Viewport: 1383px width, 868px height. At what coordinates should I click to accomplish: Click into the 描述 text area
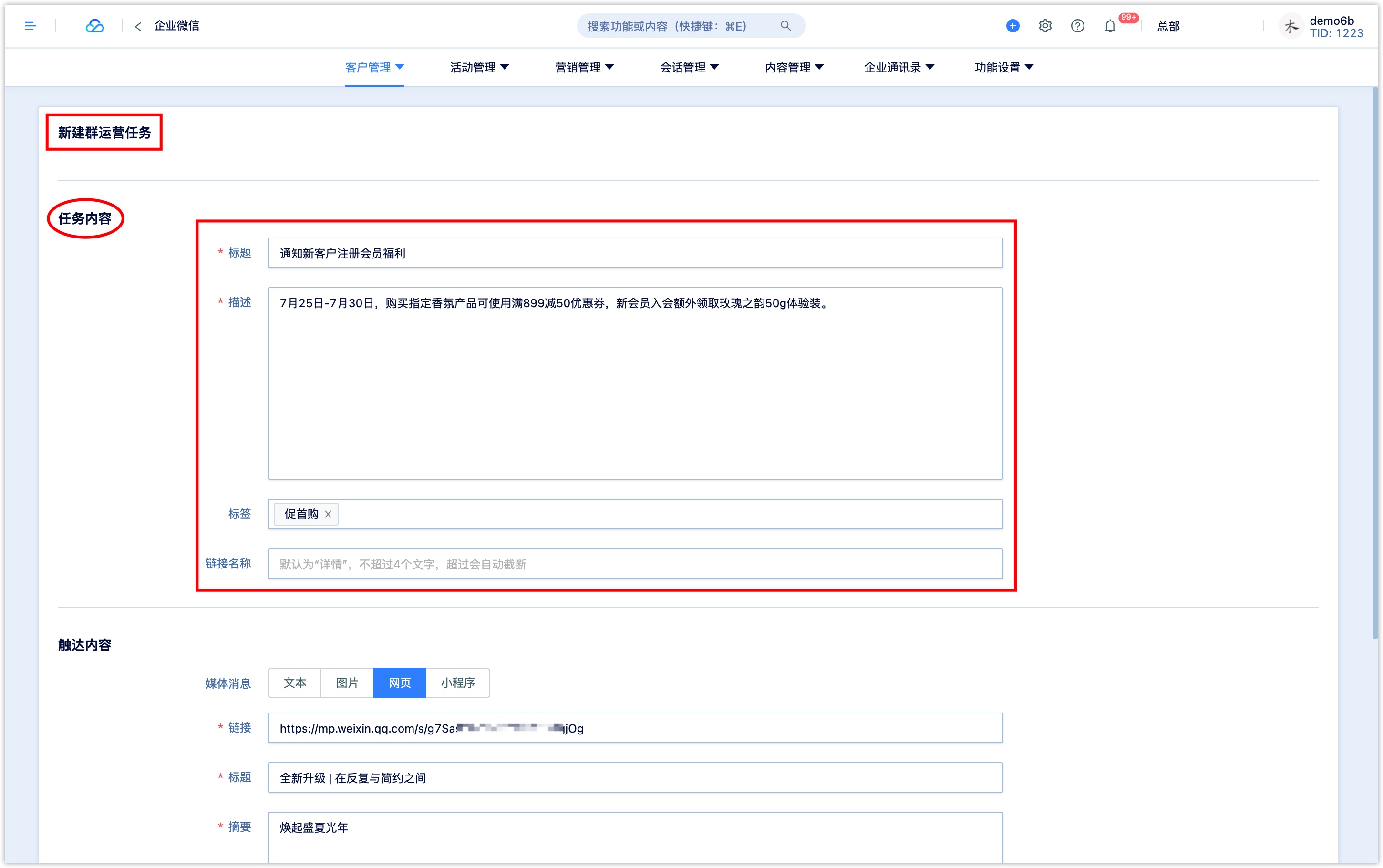[635, 383]
